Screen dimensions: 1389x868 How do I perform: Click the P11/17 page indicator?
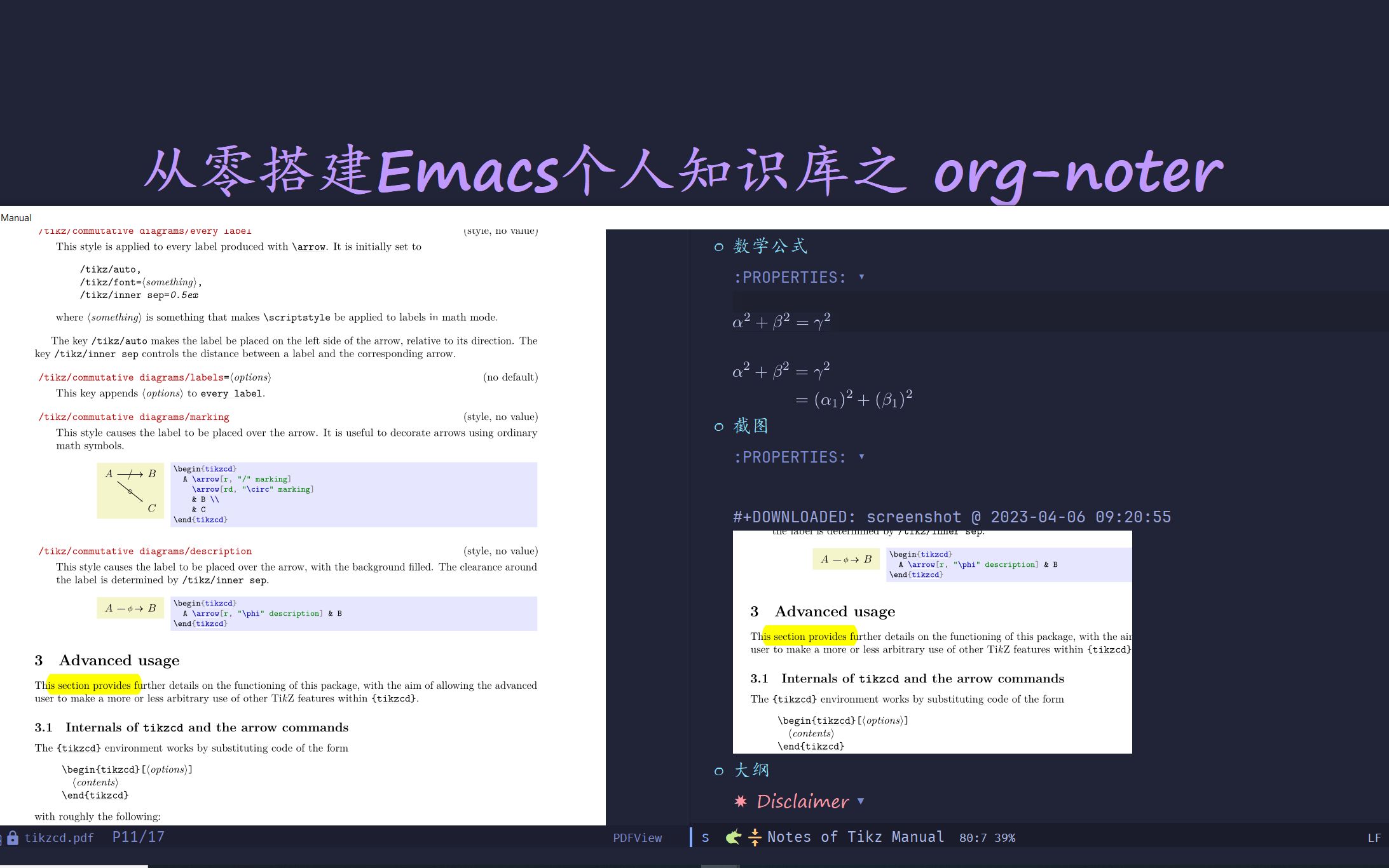pyautogui.click(x=139, y=837)
